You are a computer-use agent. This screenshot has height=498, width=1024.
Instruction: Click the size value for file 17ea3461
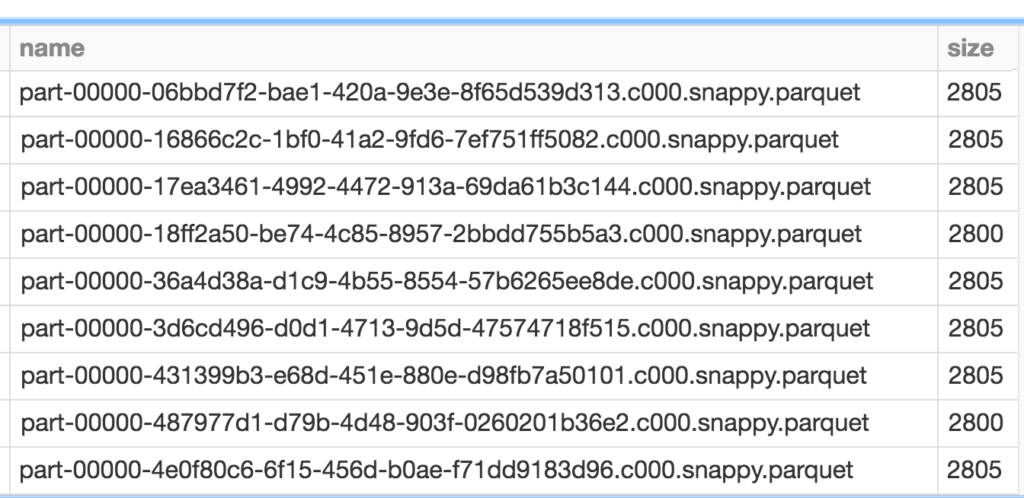(975, 187)
